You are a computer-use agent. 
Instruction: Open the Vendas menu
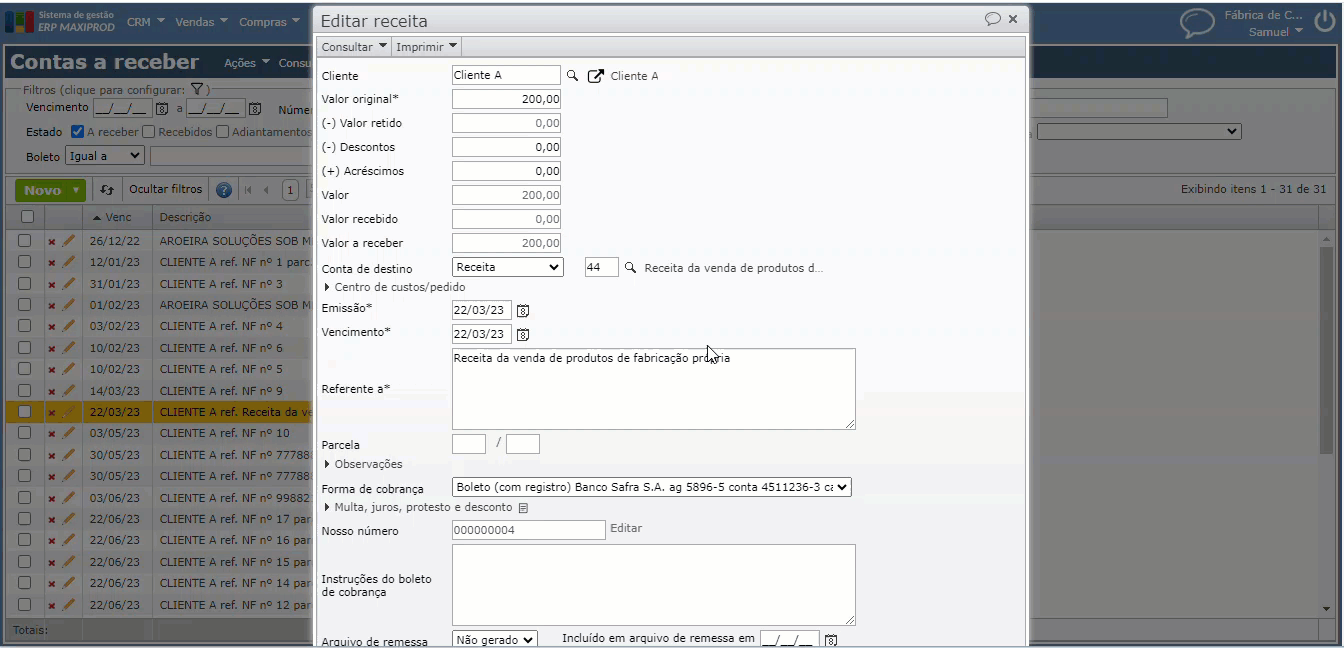(201, 22)
